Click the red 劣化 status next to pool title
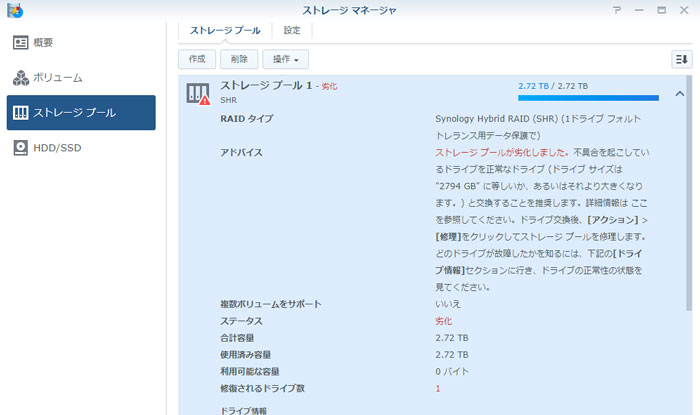700x415 pixels. coord(329,87)
